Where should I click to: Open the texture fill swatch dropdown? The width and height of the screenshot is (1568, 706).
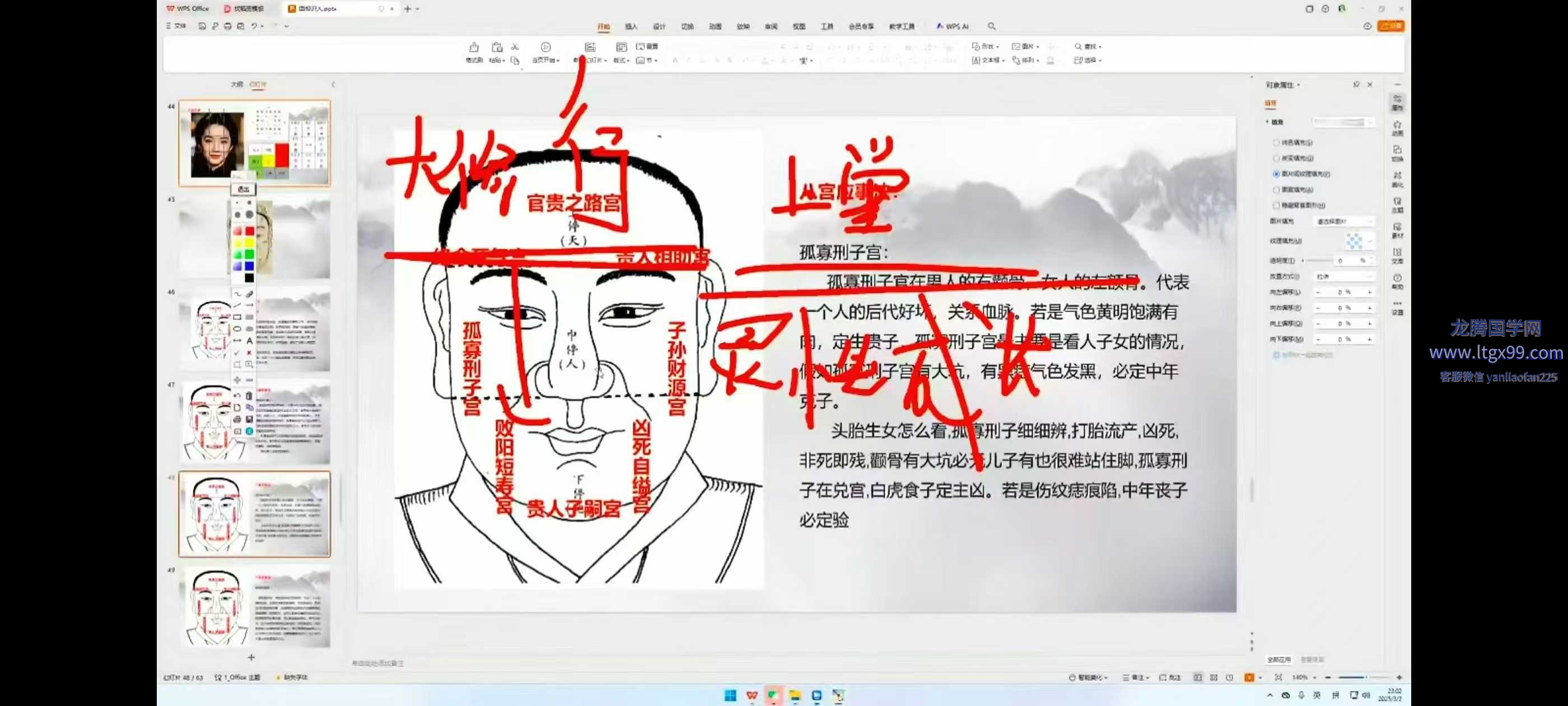click(x=1359, y=241)
